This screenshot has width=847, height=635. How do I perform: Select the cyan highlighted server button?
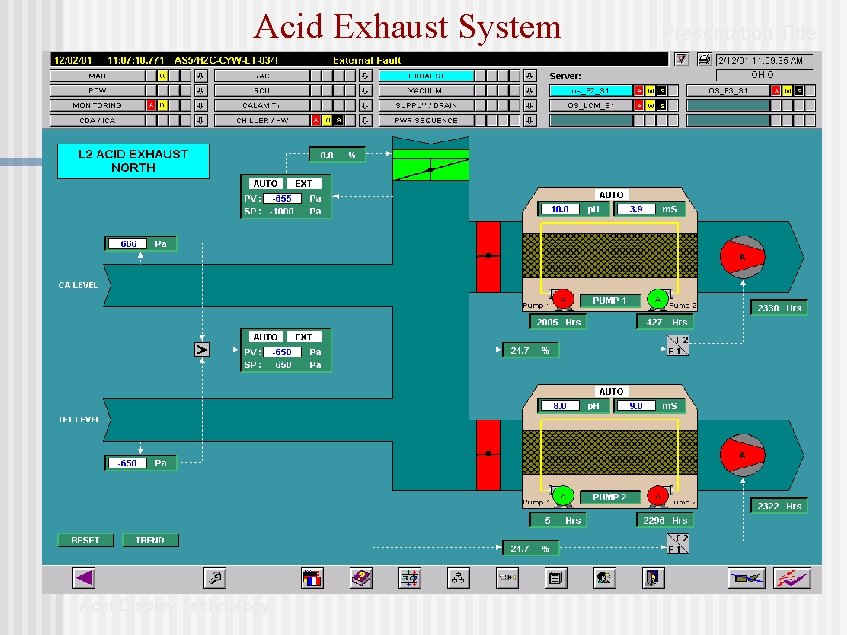coord(591,91)
